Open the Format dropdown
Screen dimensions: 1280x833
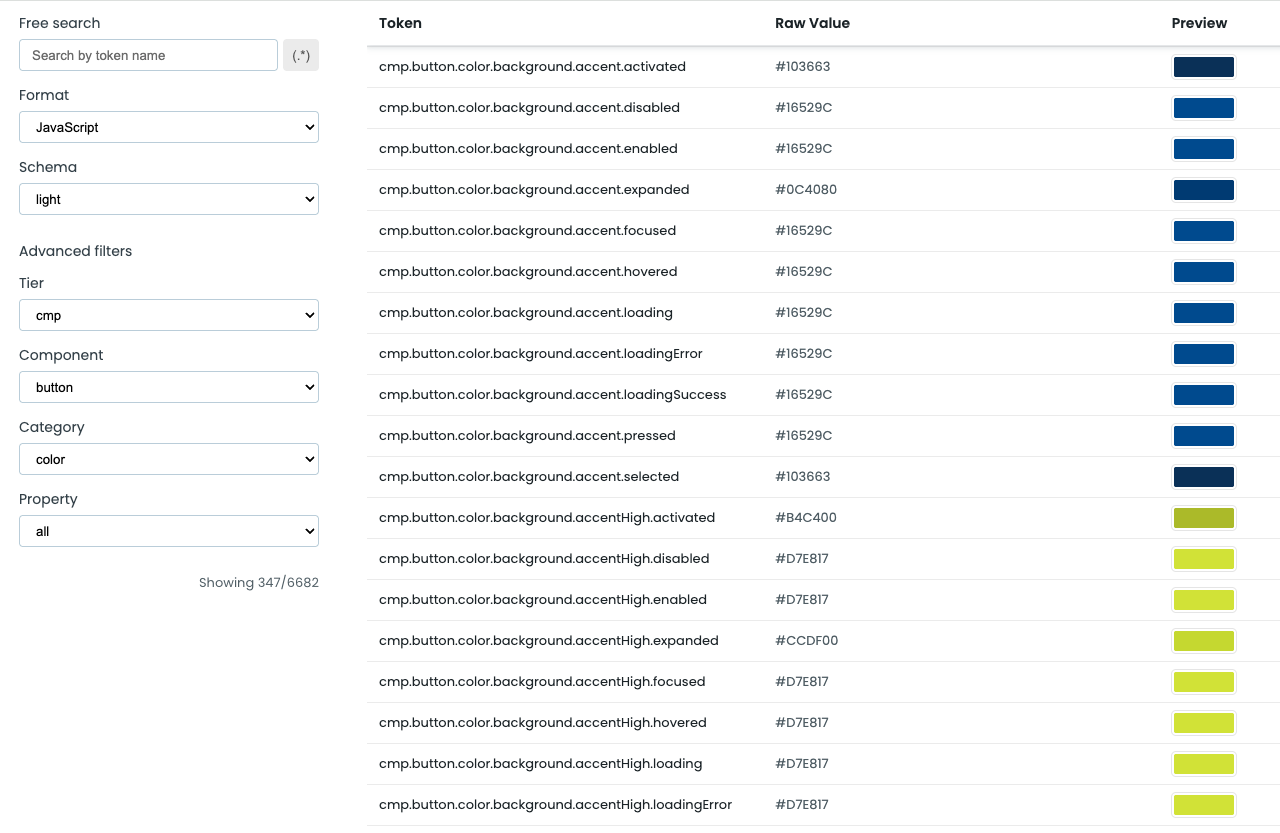[x=168, y=127]
